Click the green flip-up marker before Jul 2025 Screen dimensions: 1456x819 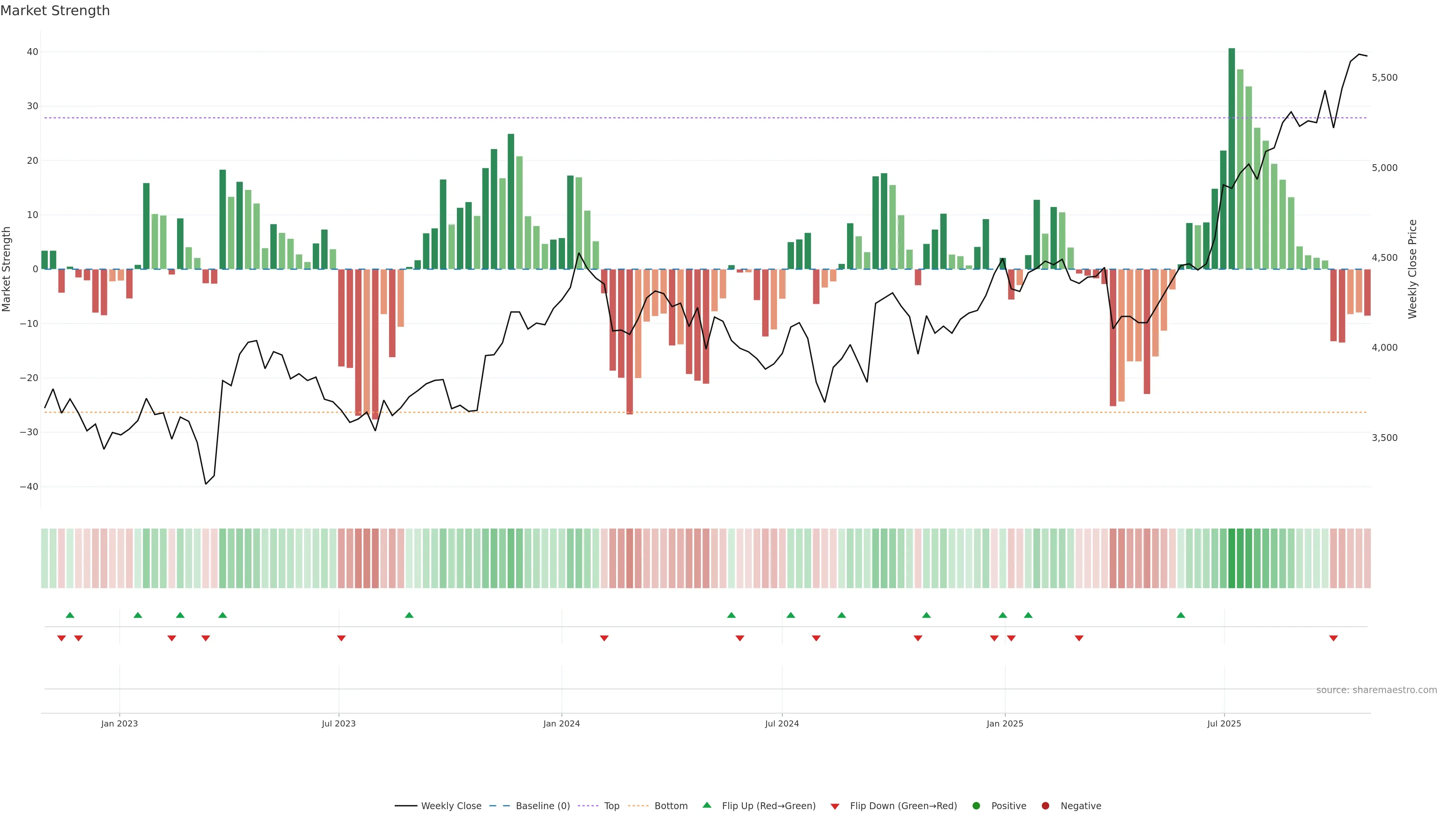pos(1181,615)
